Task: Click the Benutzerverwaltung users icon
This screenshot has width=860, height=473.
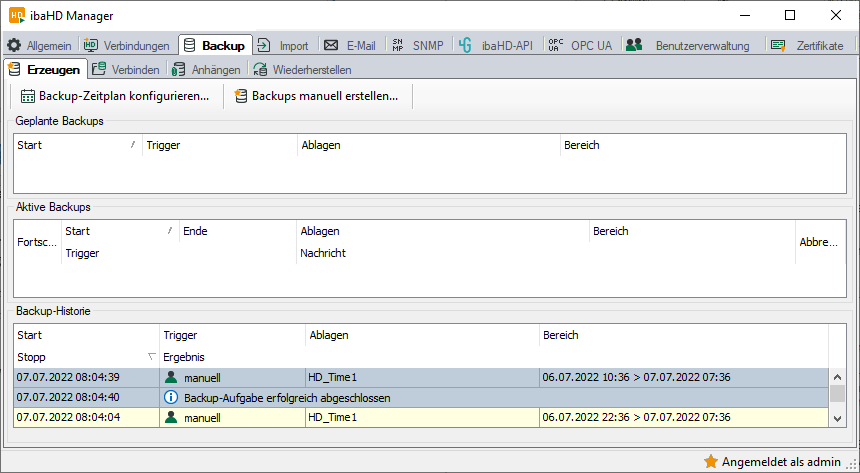Action: [634, 45]
